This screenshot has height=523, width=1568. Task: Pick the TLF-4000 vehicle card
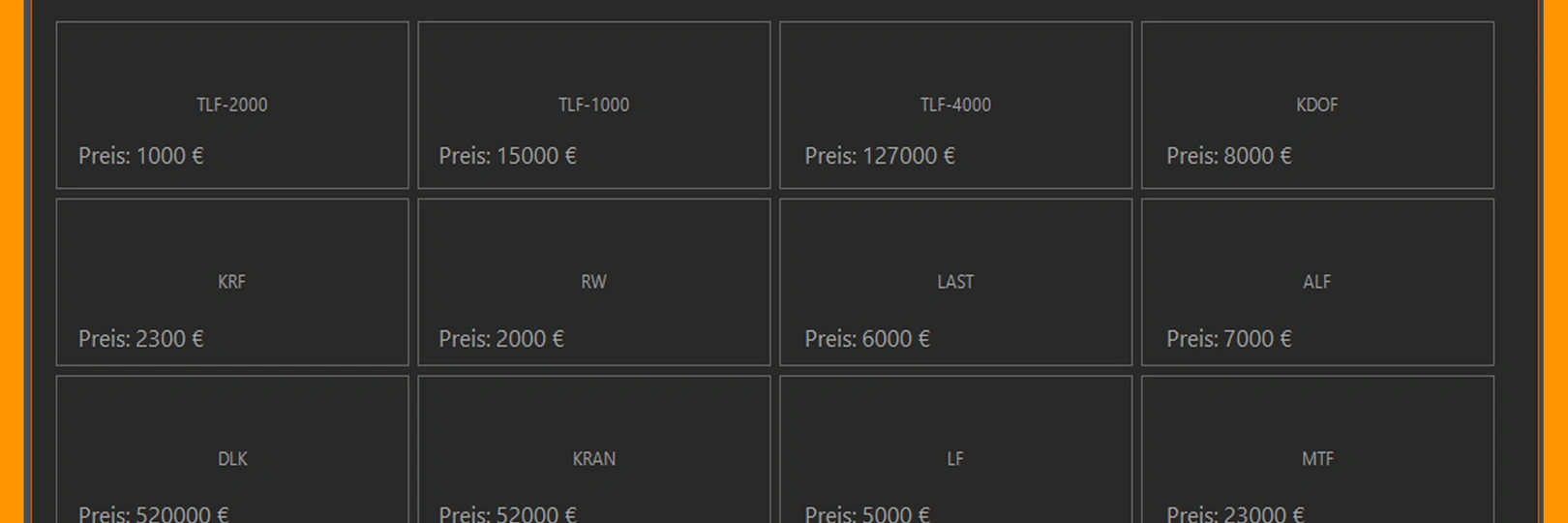[x=955, y=105]
